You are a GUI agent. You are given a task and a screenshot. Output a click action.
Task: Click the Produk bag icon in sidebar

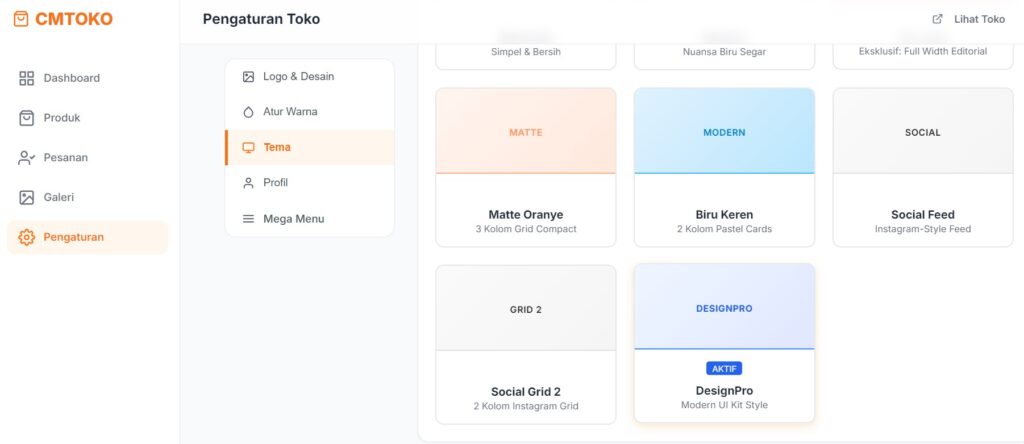[x=27, y=118]
